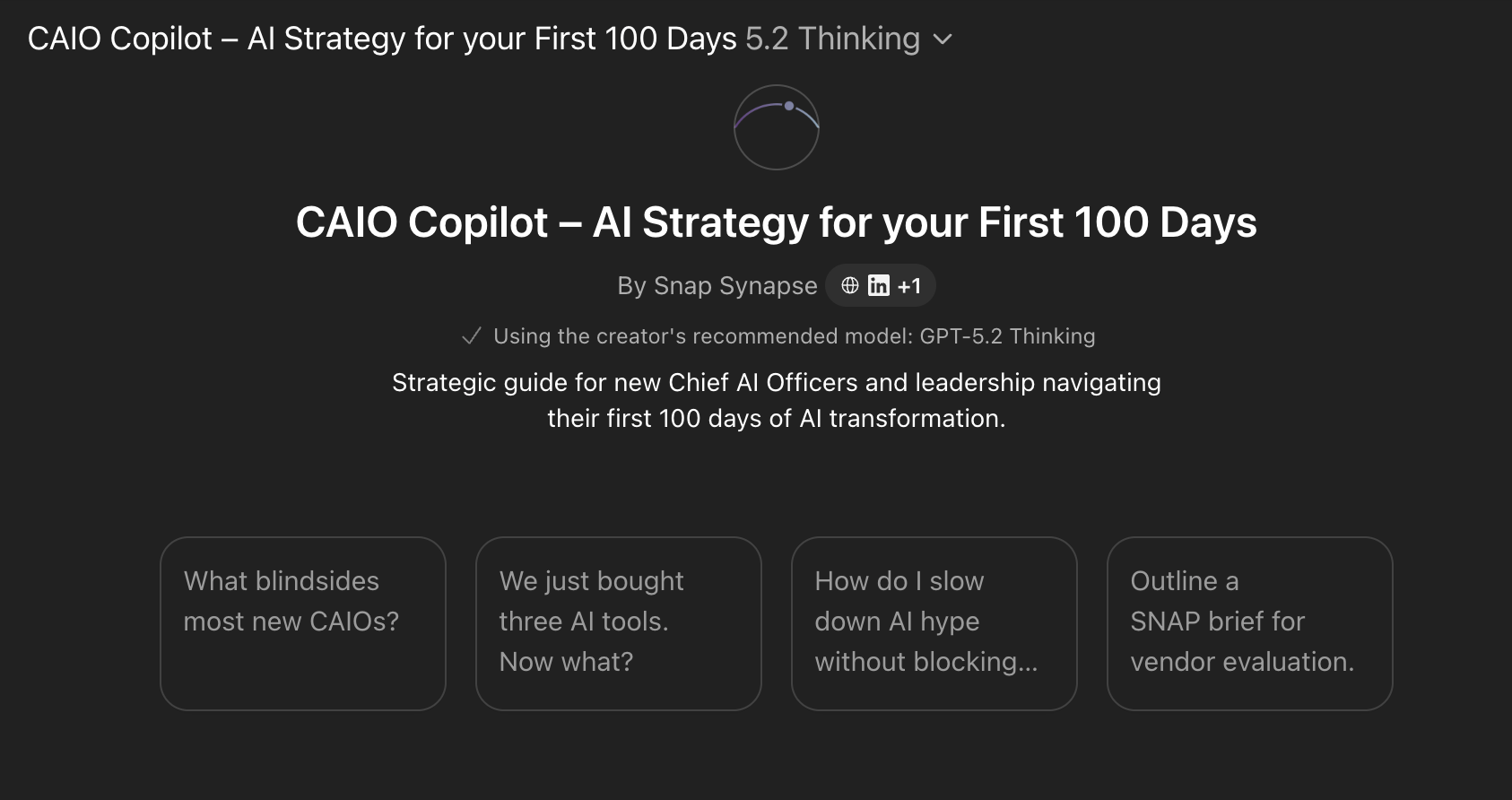Click "their first 100 days of AI transformation" text
This screenshot has height=800, width=1512.
(776, 419)
